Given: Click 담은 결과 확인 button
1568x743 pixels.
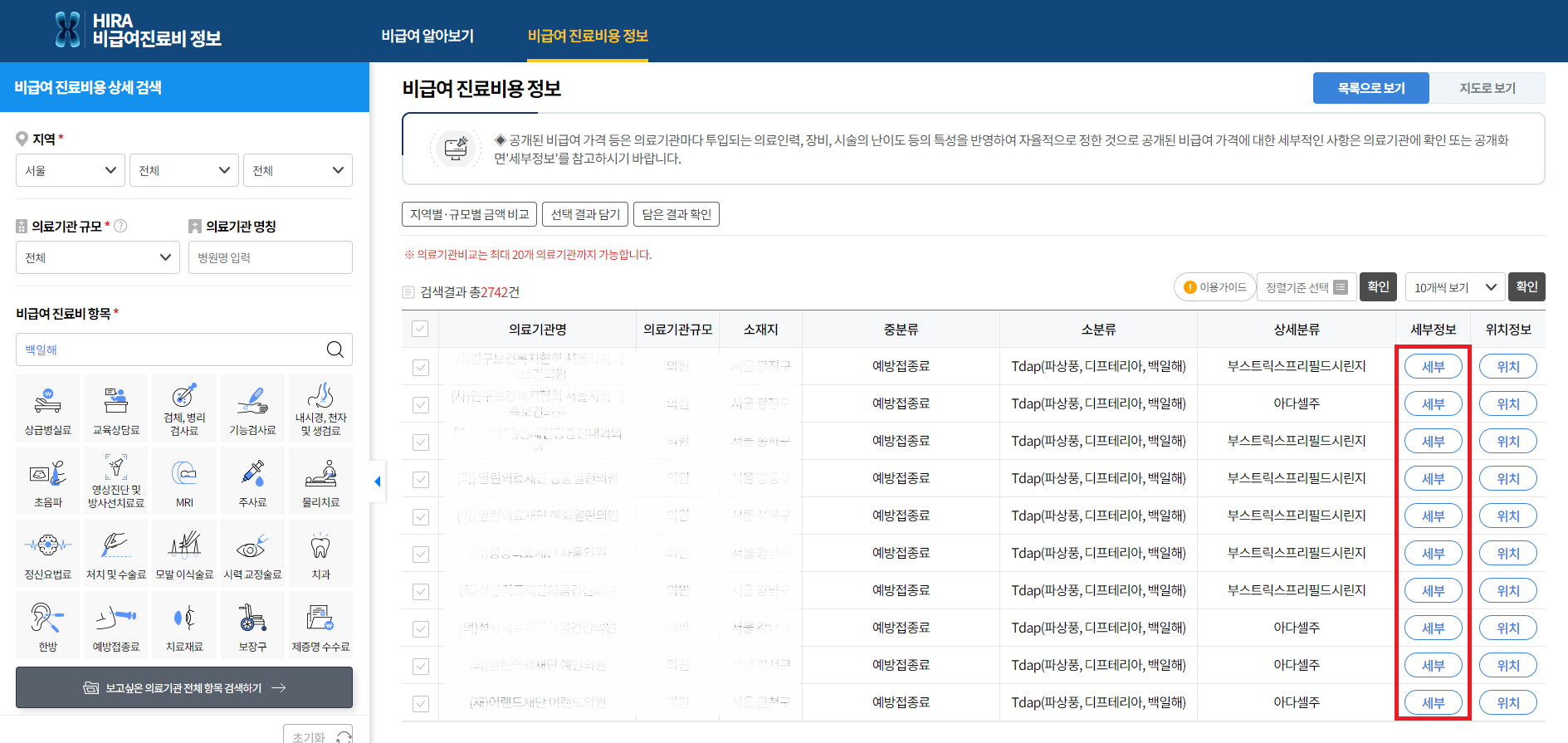Looking at the screenshot, I should click(677, 214).
